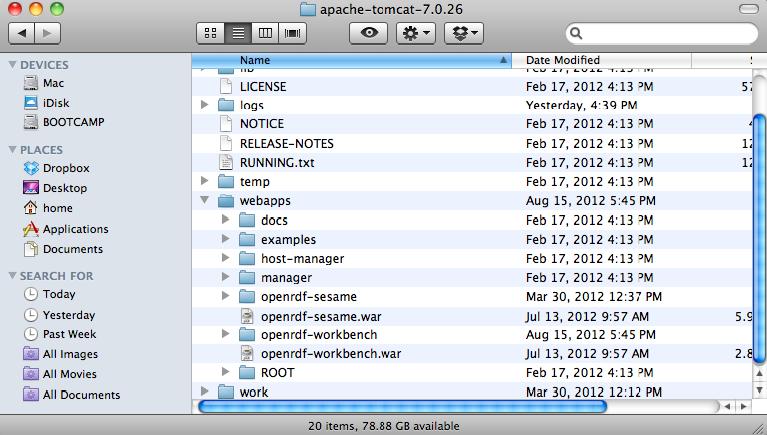This screenshot has width=767, height=435.
Task: Switch to Cover Flow view
Action: pyautogui.click(x=293, y=33)
